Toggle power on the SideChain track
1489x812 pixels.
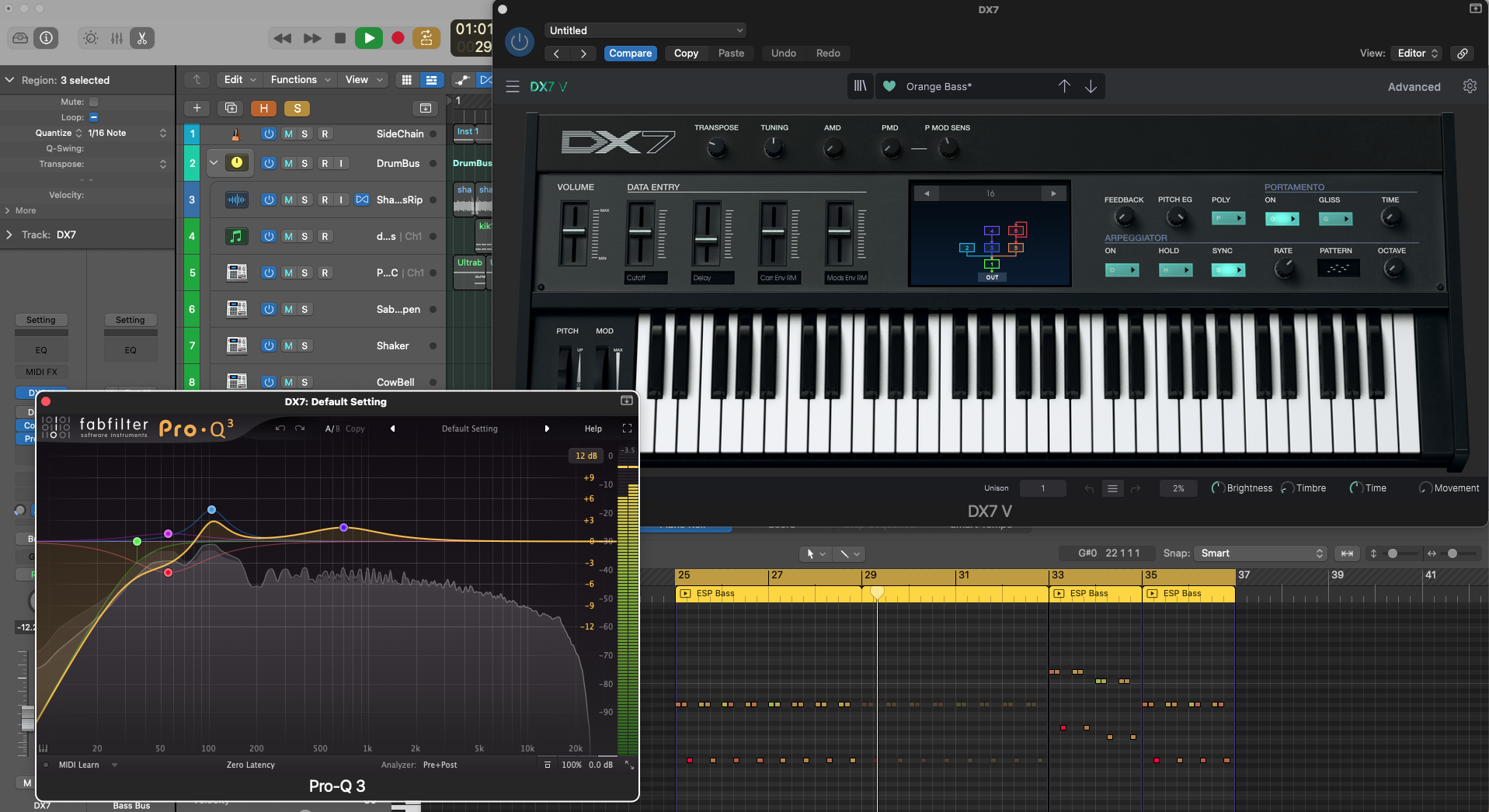(269, 134)
